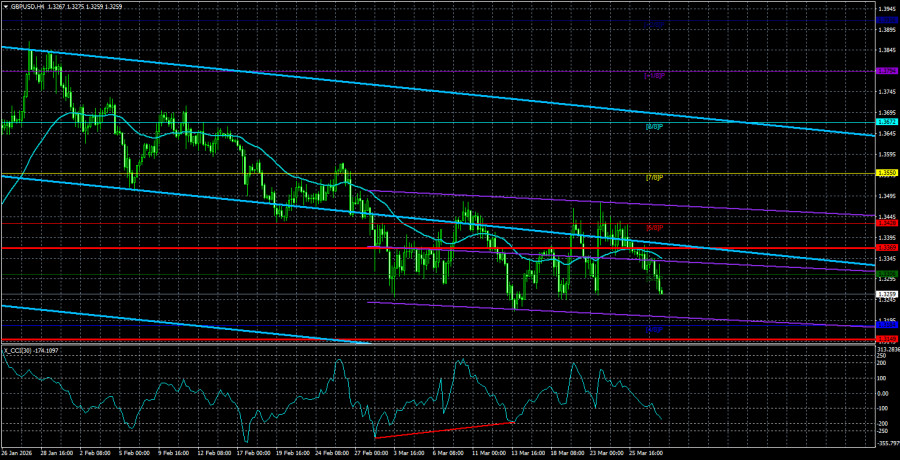
Task: Click the most recent candlestick on chart
Action: click(661, 288)
